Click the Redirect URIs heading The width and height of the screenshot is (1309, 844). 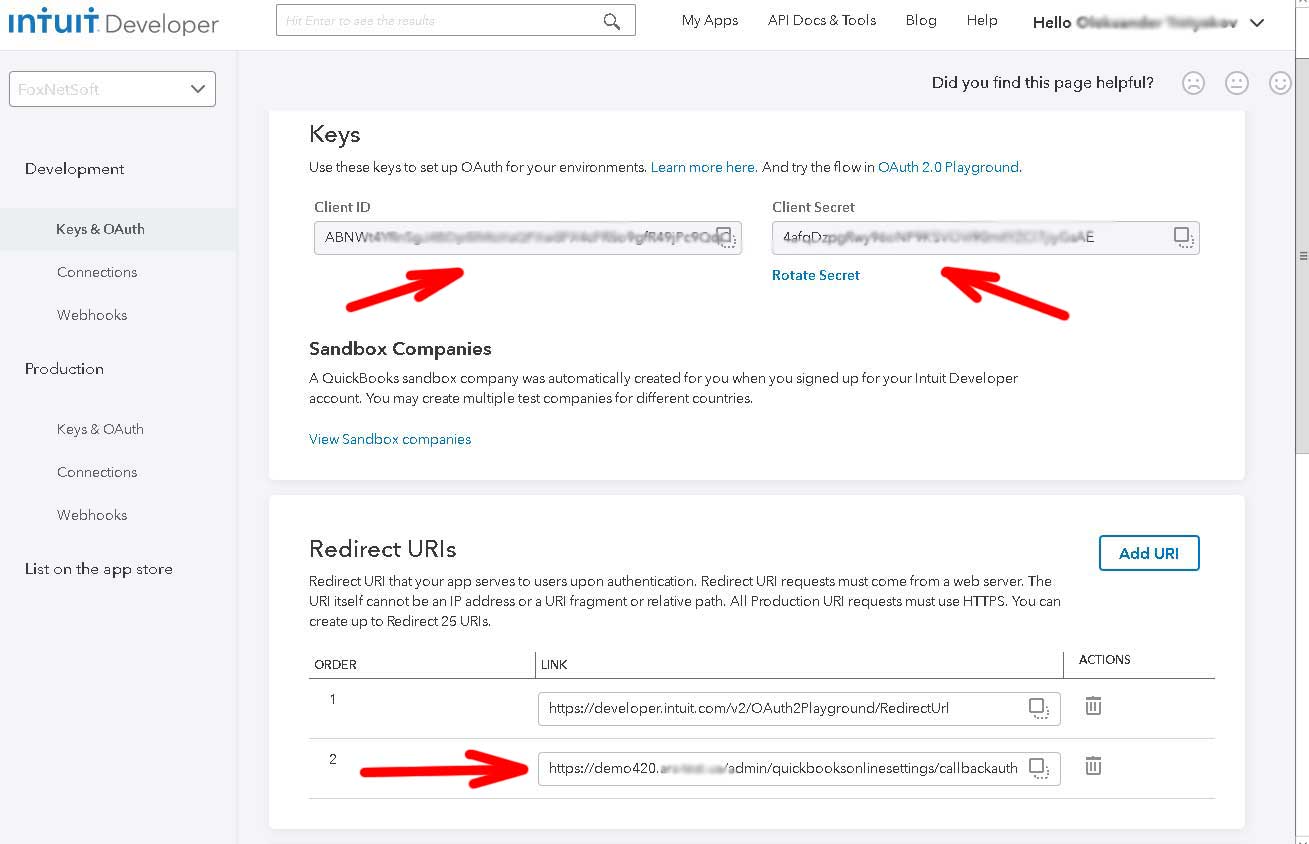[x=383, y=549]
